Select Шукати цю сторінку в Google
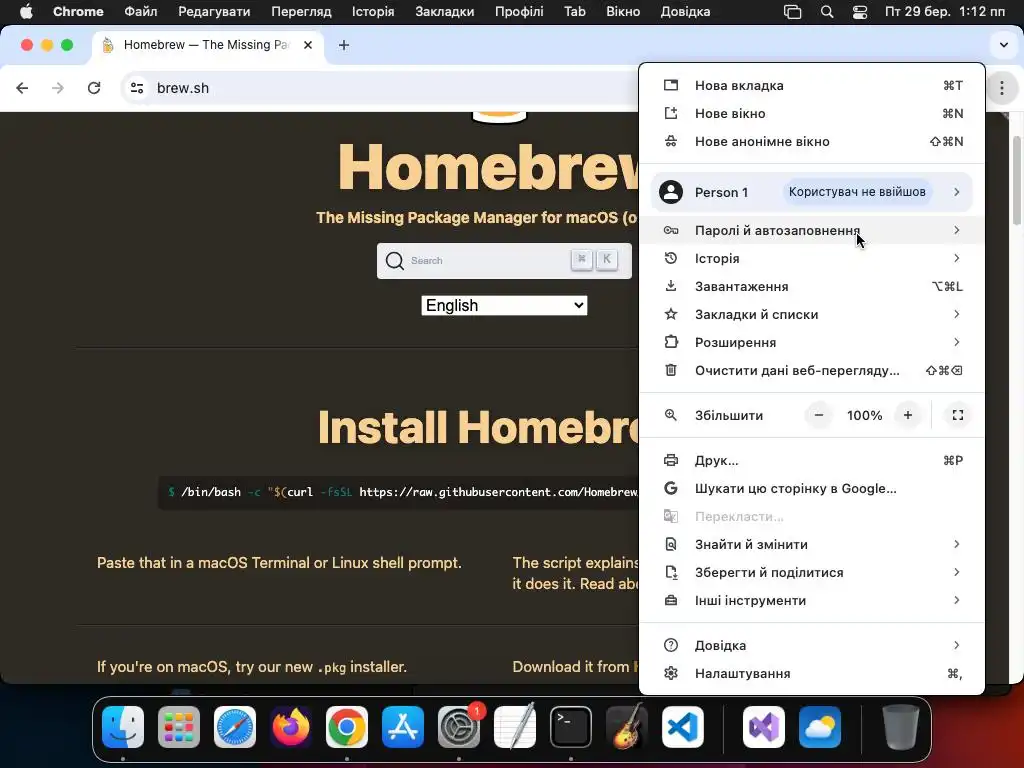Viewport: 1024px width, 768px height. (x=812, y=488)
